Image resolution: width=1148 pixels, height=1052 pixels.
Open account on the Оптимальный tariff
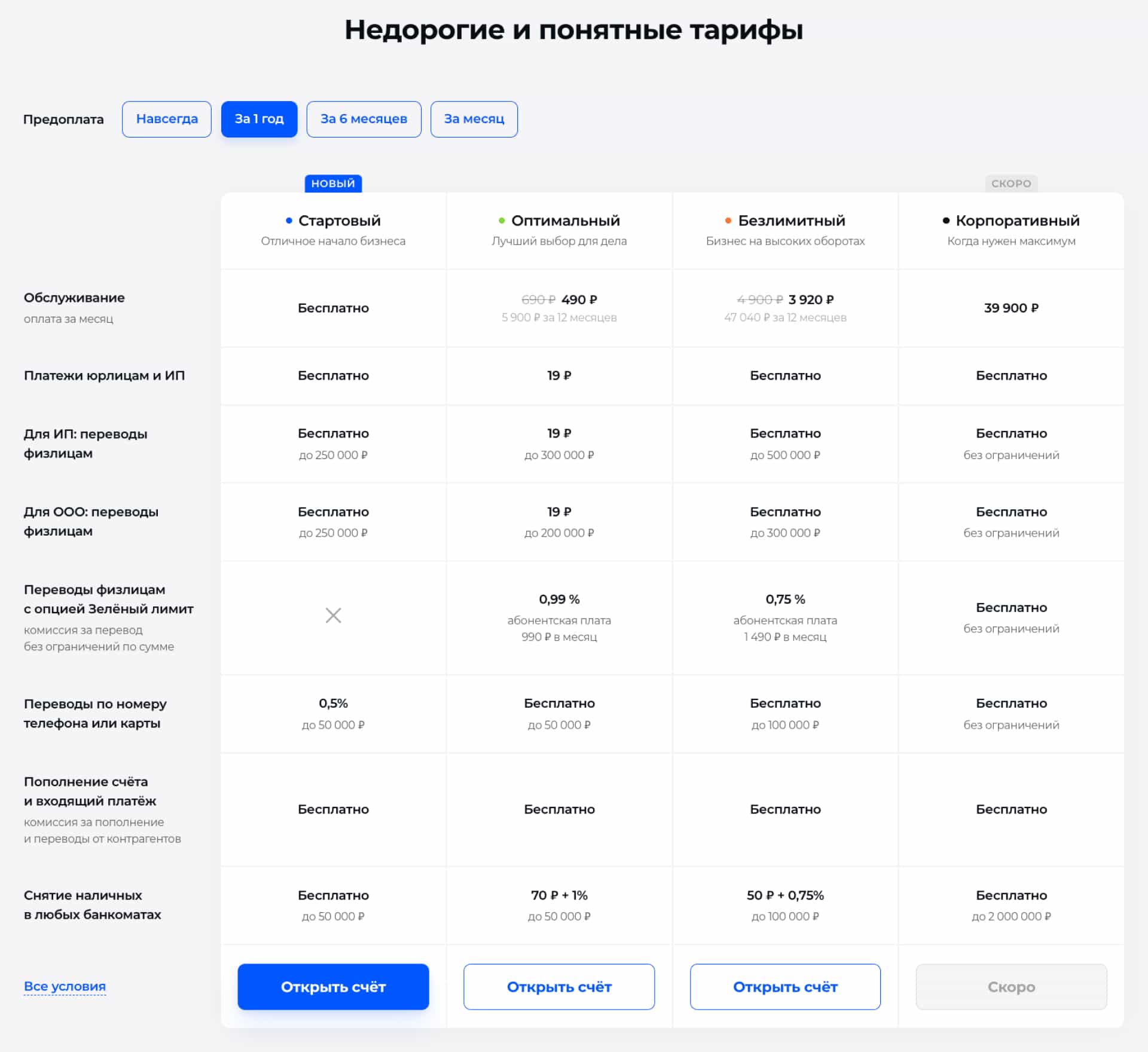(559, 987)
